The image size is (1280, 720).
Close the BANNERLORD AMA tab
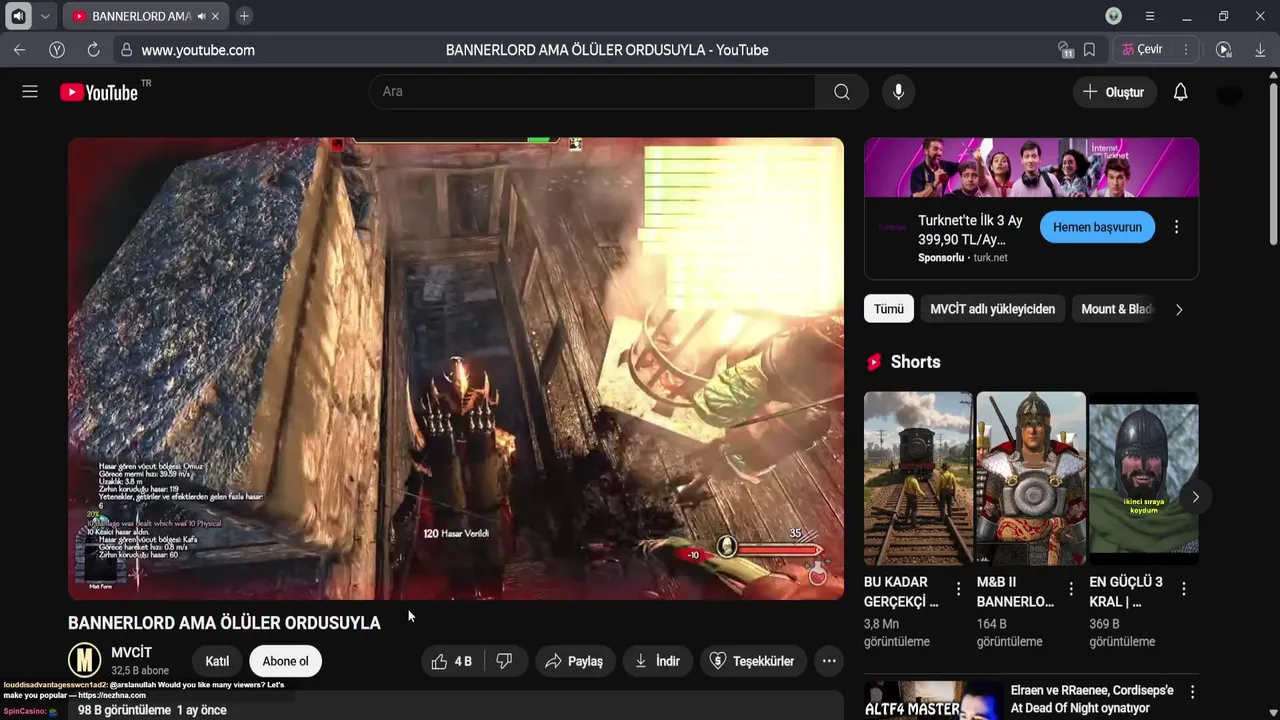pyautogui.click(x=215, y=16)
